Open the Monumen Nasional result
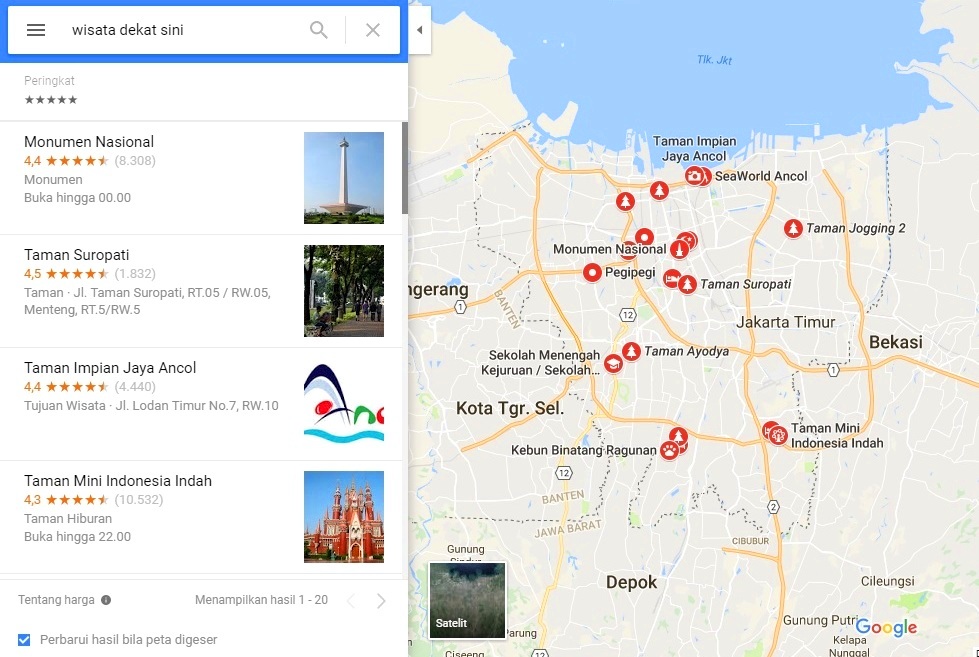The image size is (979, 657). (x=201, y=178)
